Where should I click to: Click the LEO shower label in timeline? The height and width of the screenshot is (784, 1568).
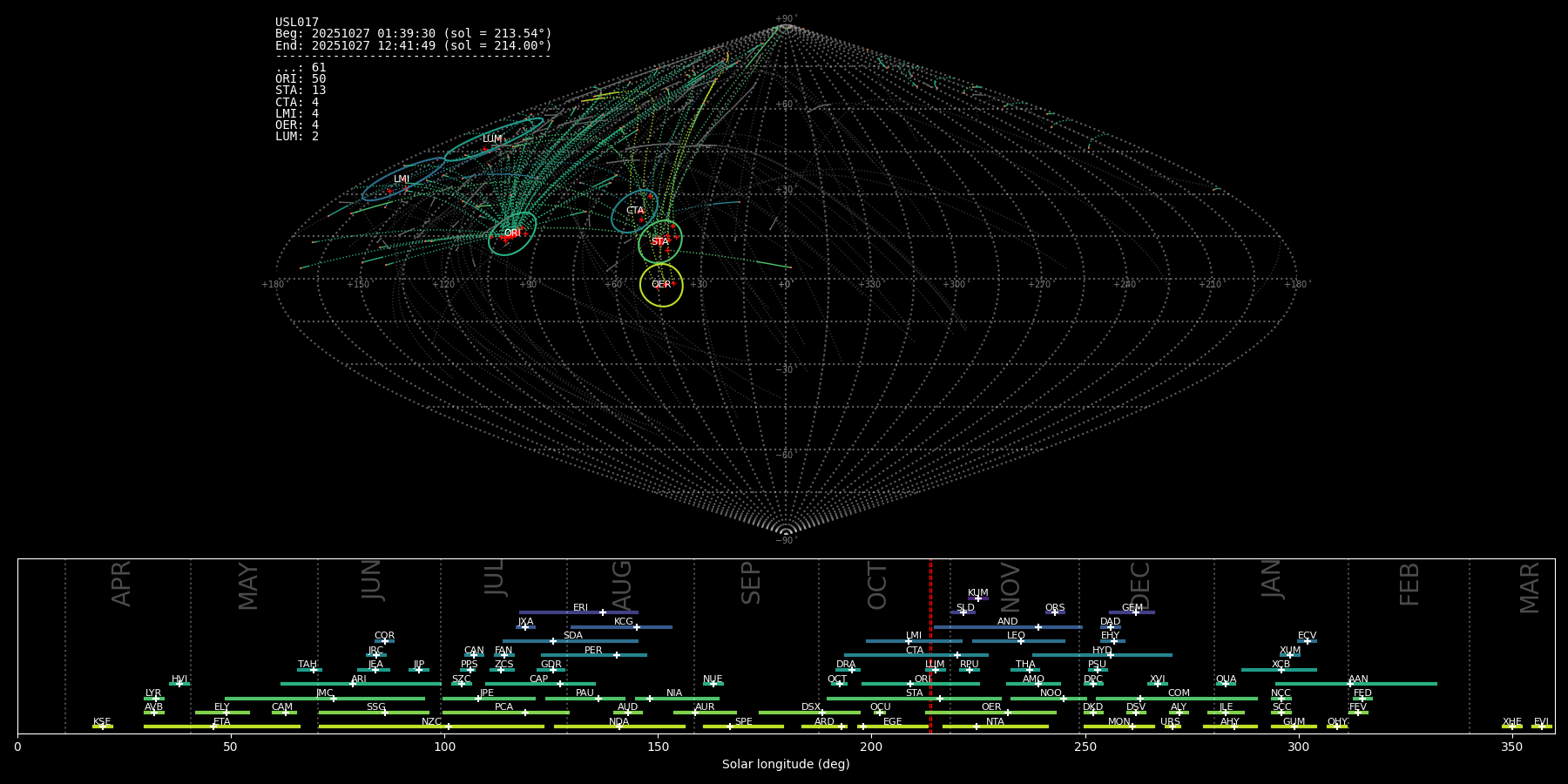click(1017, 636)
